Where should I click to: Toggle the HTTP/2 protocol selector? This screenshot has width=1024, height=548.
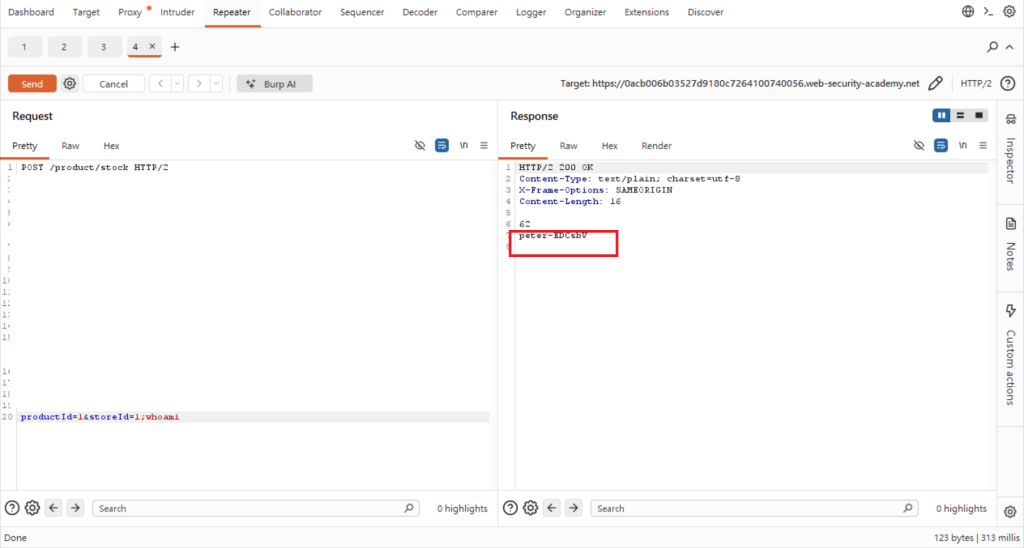(976, 84)
